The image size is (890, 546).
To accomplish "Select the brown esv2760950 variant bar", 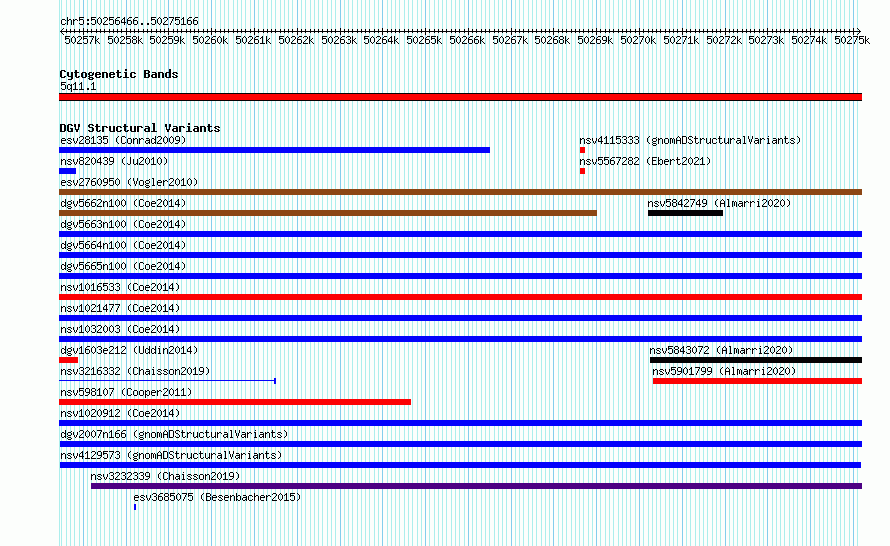I will [x=460, y=192].
